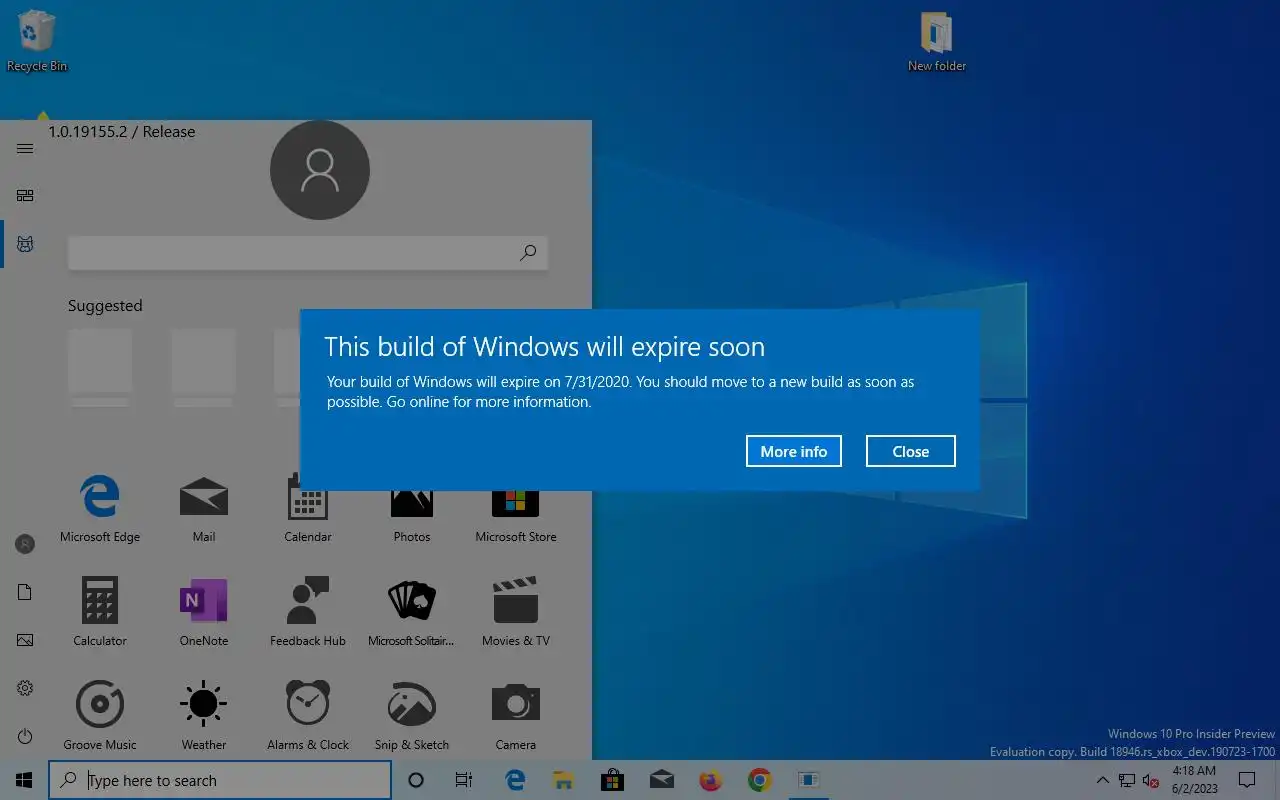Select the ninja cat icon in Start sidebar

pos(25,244)
